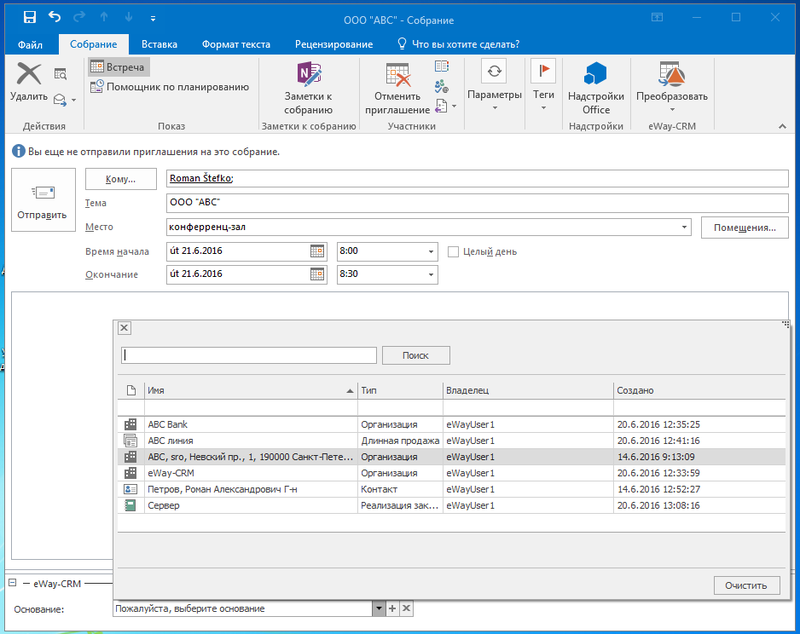Open the Параметры recurrence dropdown
This screenshot has width=800, height=634.
click(494, 86)
